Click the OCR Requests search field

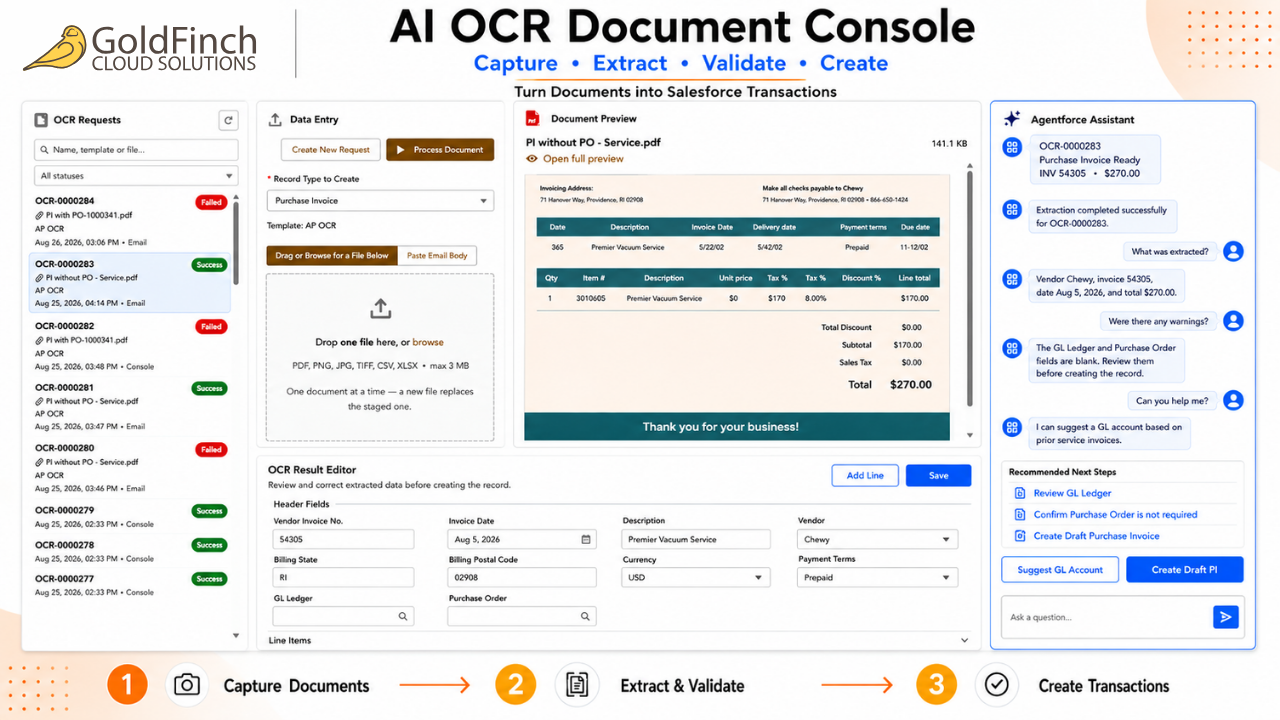[x=136, y=150]
